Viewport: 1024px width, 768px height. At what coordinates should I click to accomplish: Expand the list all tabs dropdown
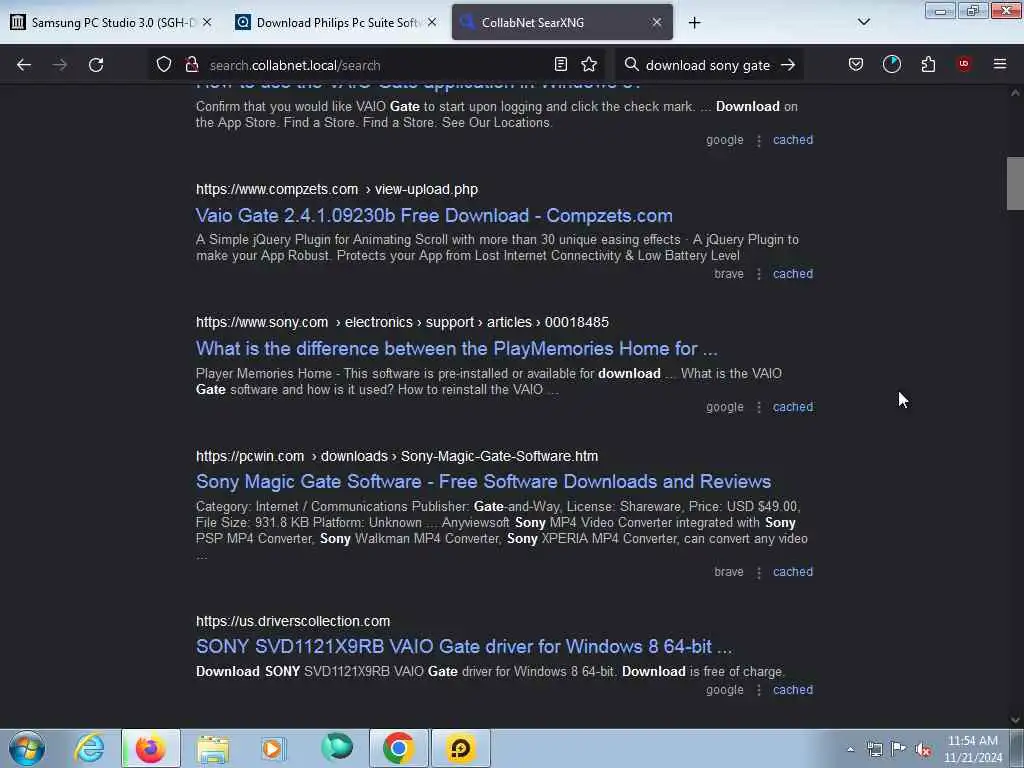pyautogui.click(x=863, y=22)
